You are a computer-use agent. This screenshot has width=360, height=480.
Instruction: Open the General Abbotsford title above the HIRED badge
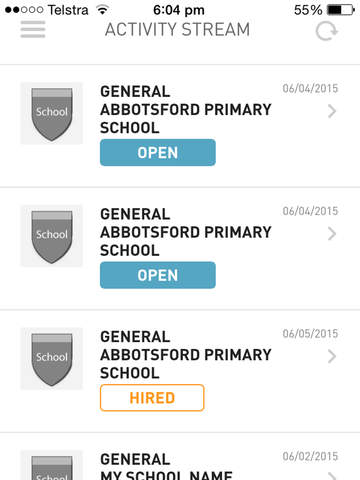pos(186,355)
